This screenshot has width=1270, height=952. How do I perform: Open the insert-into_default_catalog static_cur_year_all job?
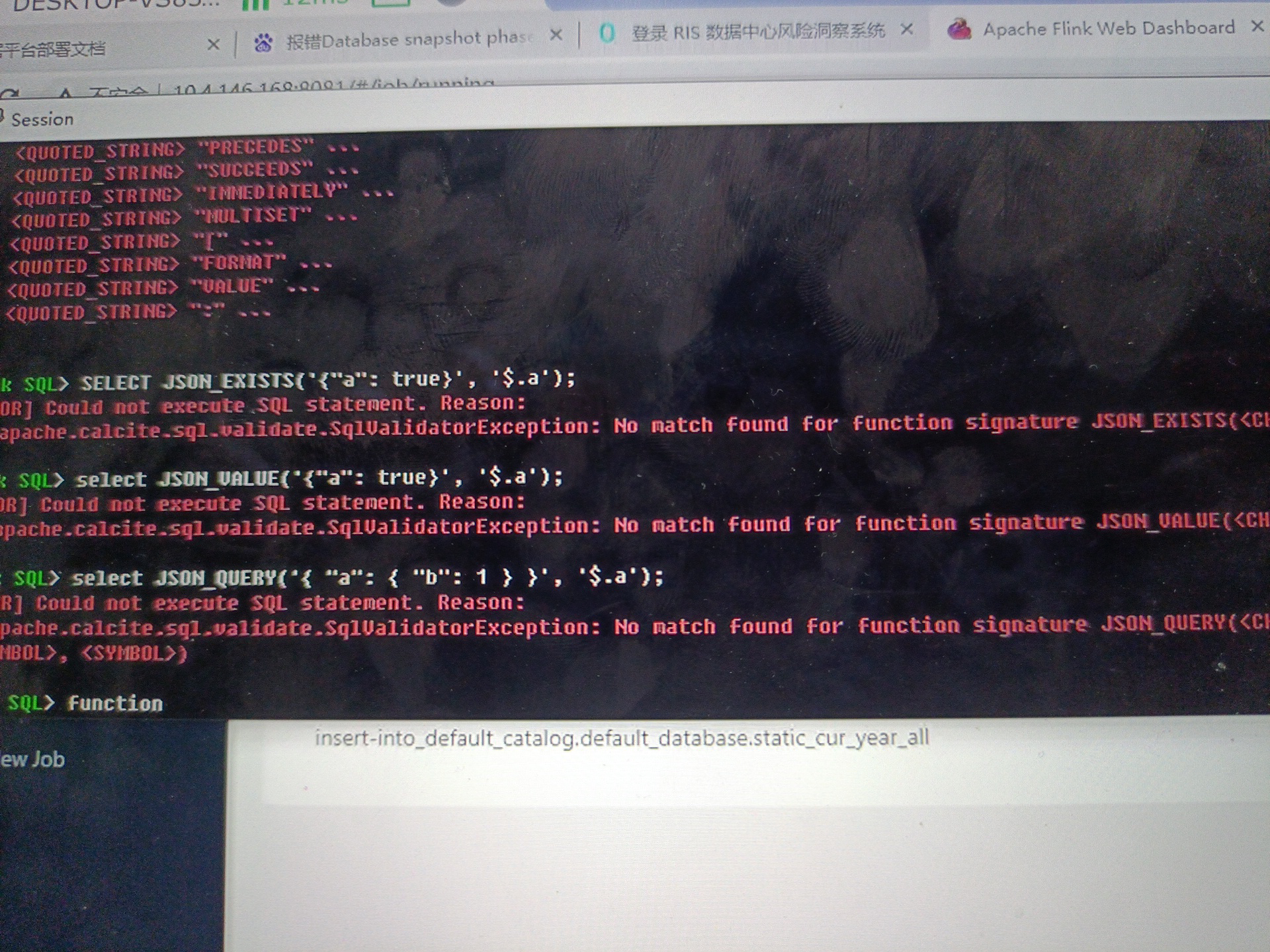pos(622,737)
